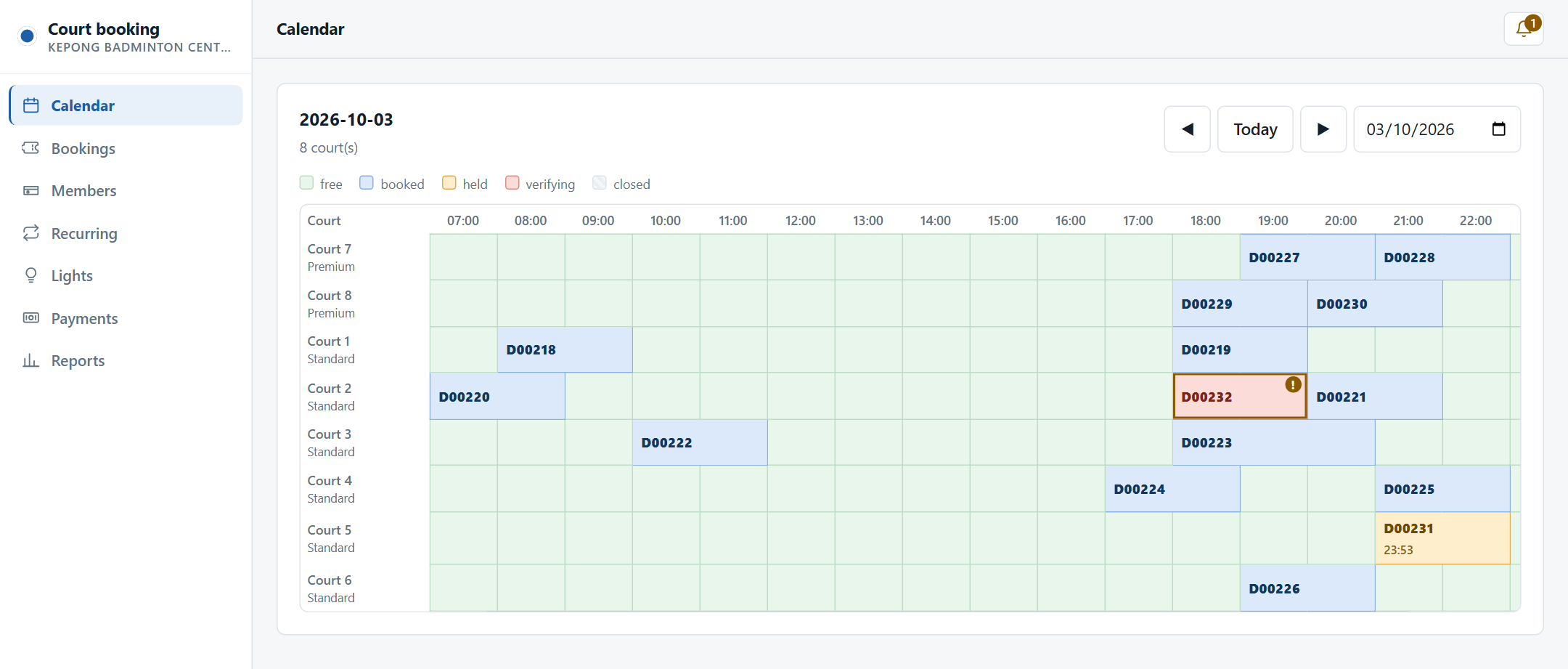Open booking D00228
Viewport: 1568px width, 669px height.
1442,257
